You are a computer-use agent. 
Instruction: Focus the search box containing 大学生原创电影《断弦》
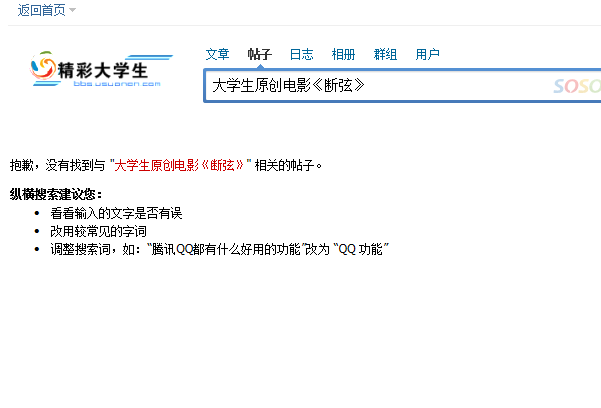(402, 86)
